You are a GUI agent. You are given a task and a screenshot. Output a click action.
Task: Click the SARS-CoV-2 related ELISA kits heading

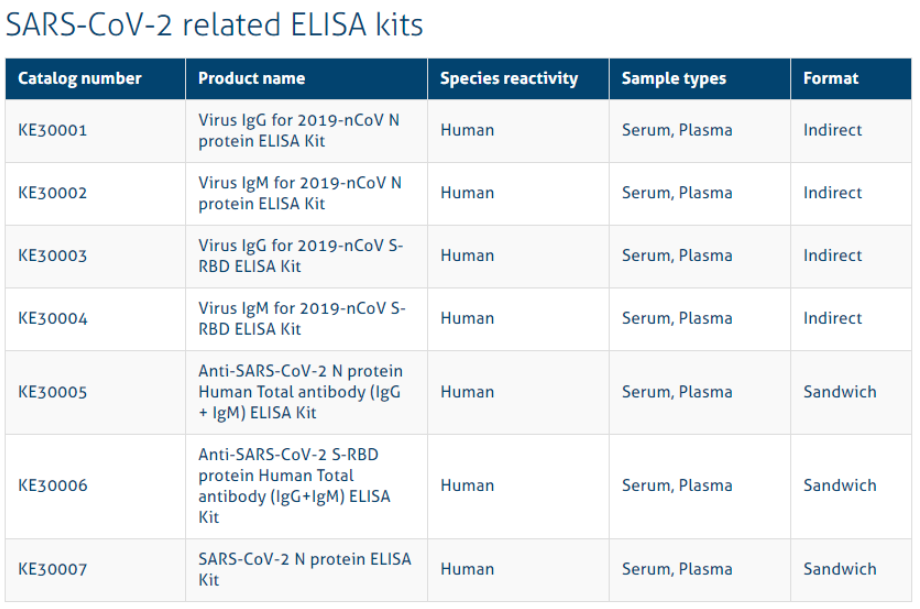coord(215,25)
